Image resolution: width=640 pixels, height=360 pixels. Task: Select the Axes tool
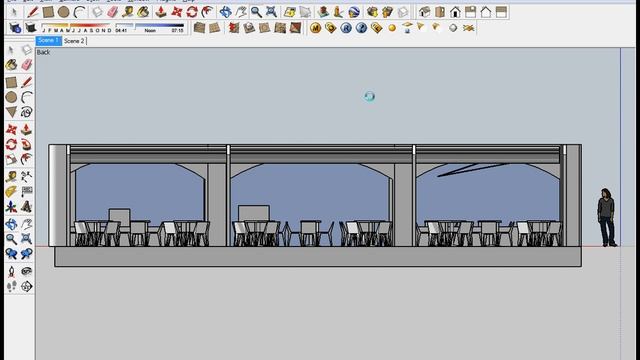tap(11, 207)
